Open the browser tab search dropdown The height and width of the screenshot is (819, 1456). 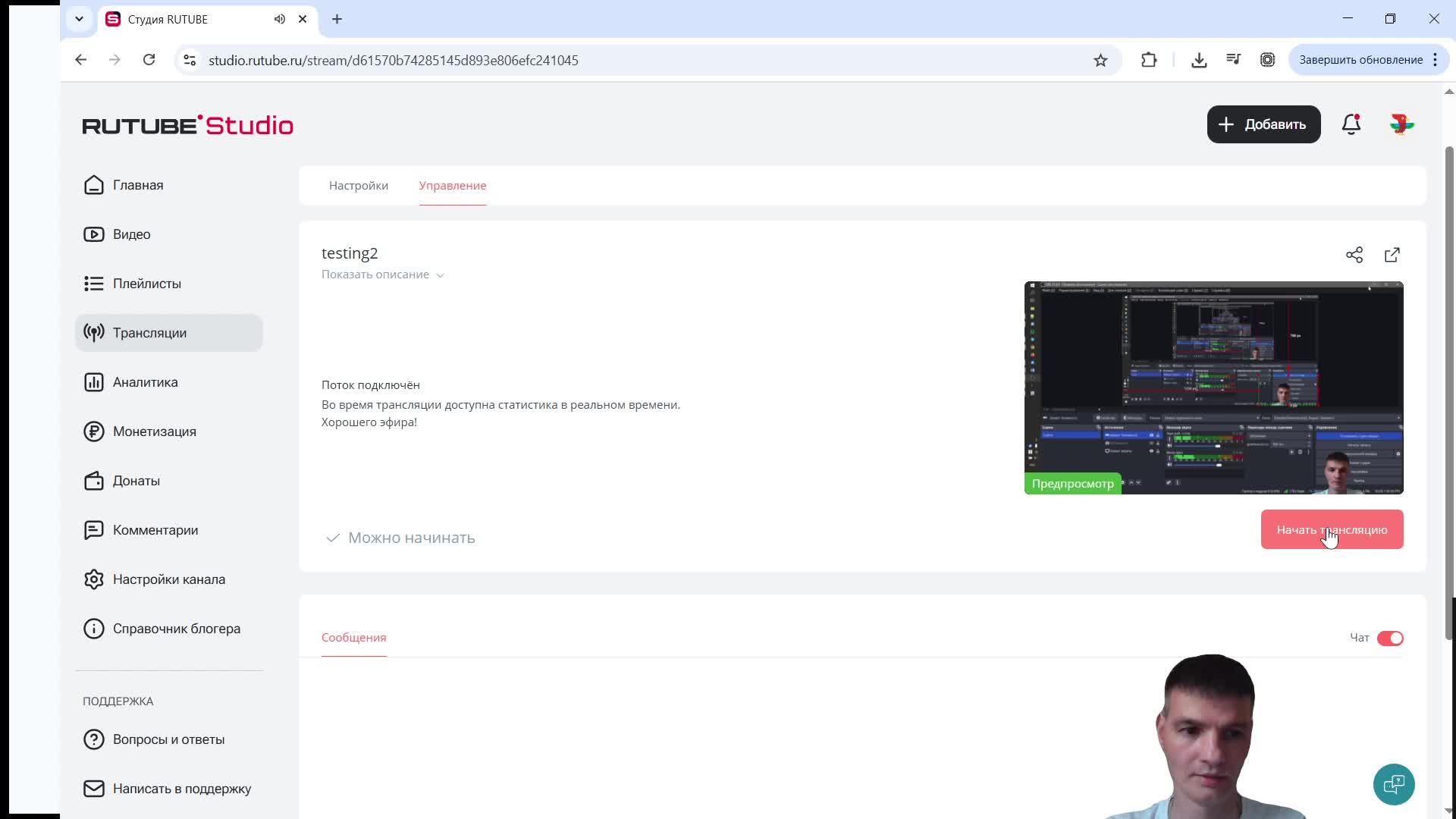click(x=79, y=19)
